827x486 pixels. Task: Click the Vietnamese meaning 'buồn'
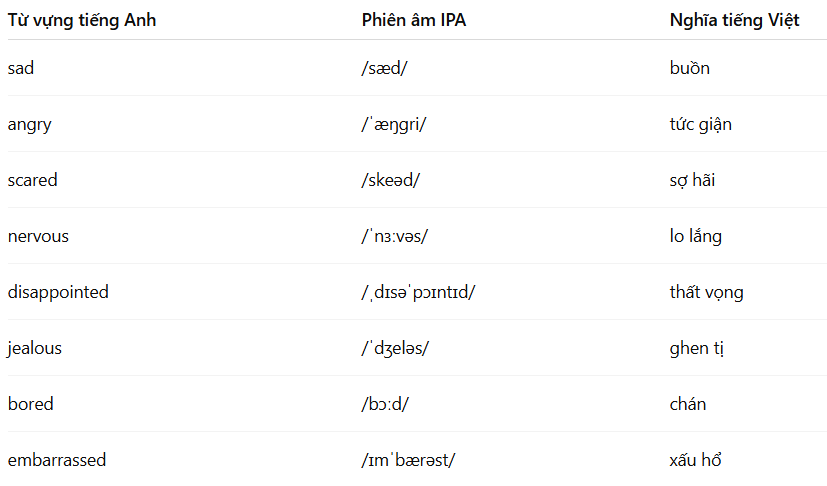pyautogui.click(x=689, y=68)
